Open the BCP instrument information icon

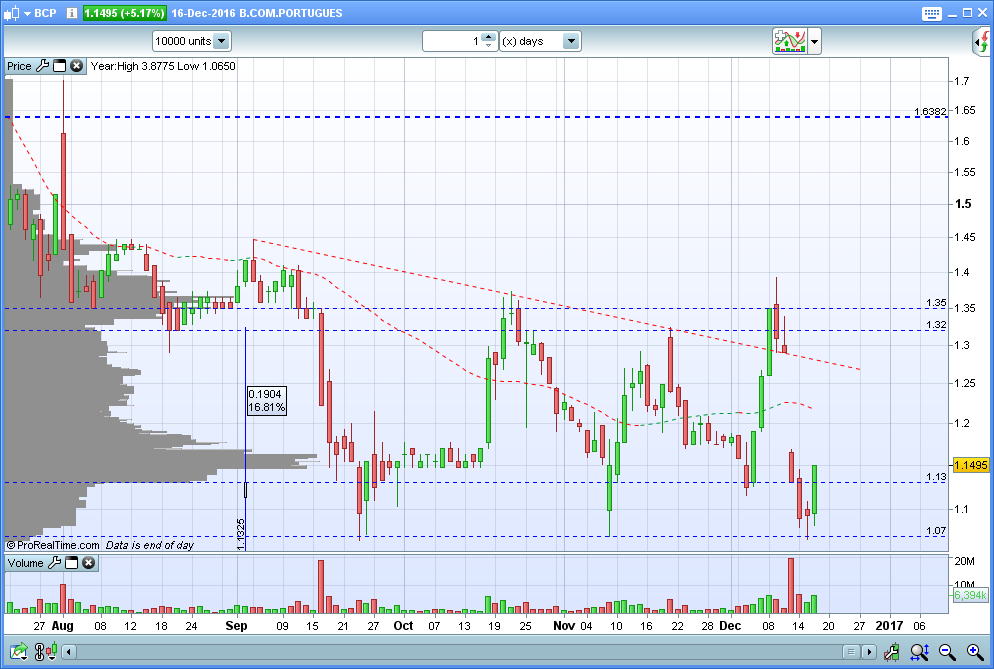(72, 13)
